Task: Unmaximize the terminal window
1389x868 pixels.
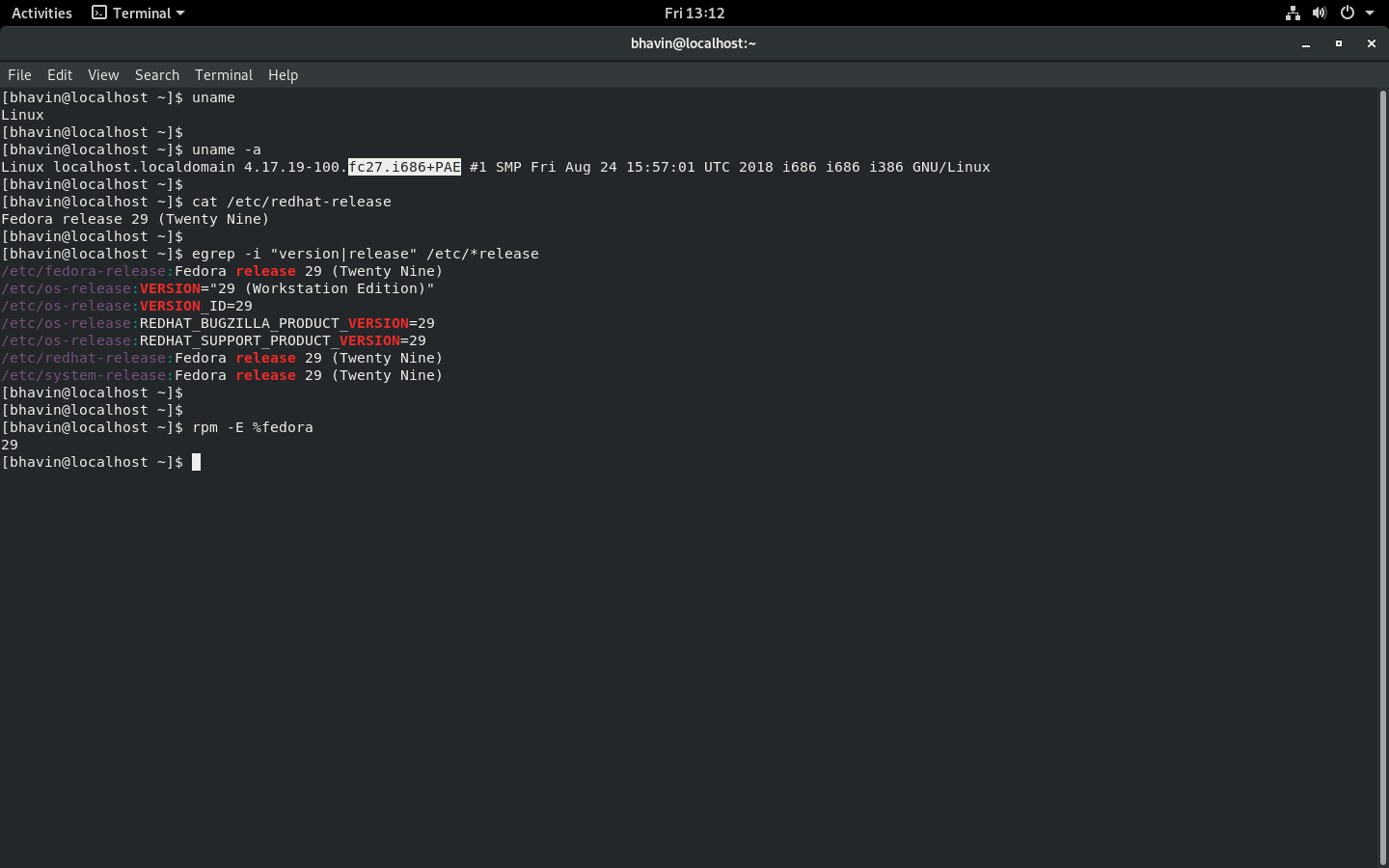Action: point(1338,43)
